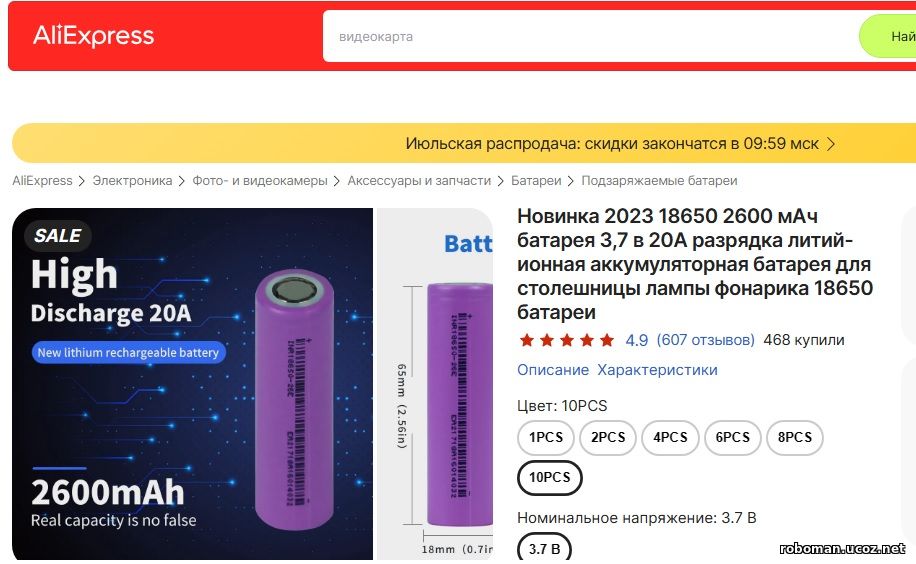Open second battery dimensions thumbnail image
The width and height of the screenshot is (916, 564).
[x=435, y=384]
